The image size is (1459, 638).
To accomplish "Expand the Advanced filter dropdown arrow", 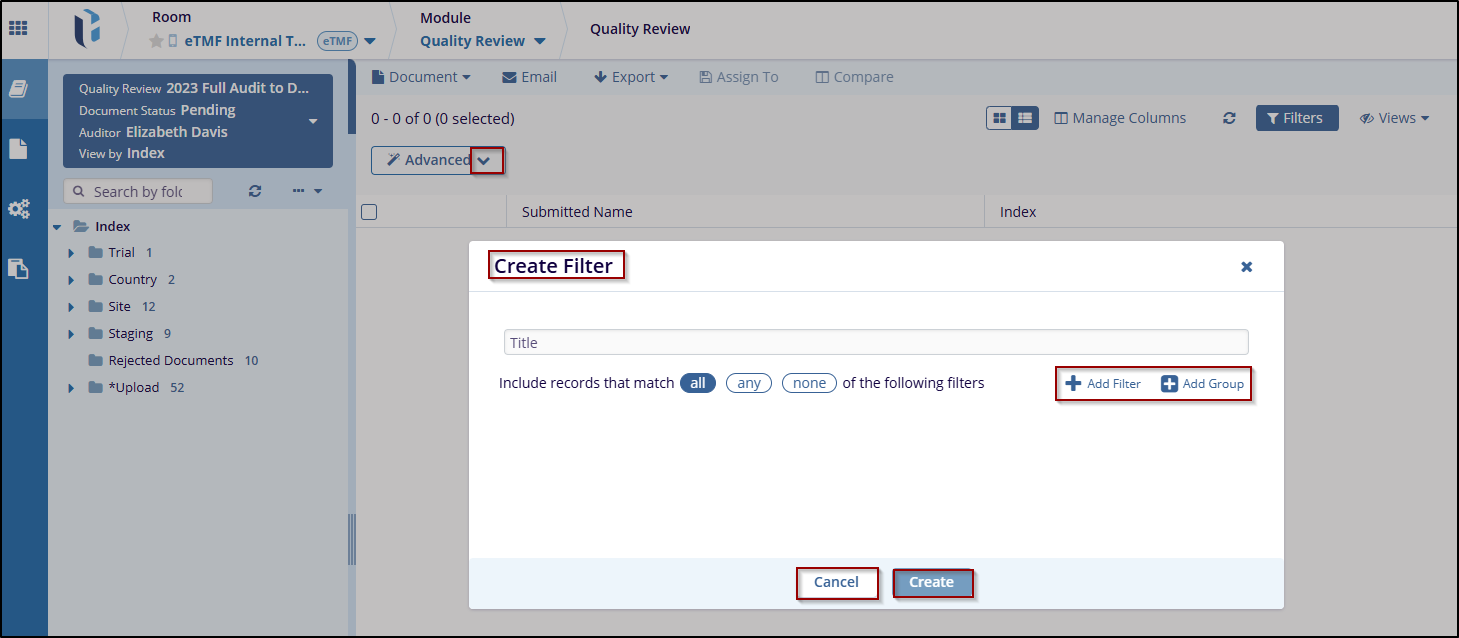I will coord(485,160).
